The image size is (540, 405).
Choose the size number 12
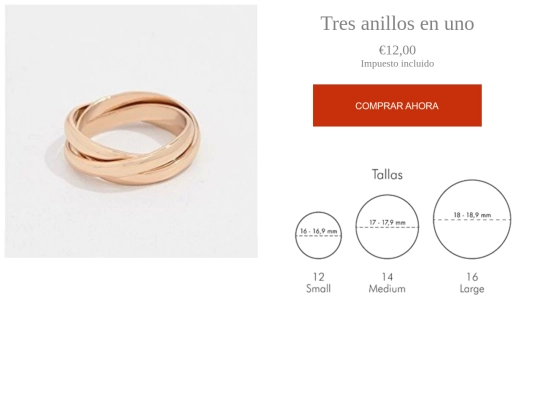319,277
